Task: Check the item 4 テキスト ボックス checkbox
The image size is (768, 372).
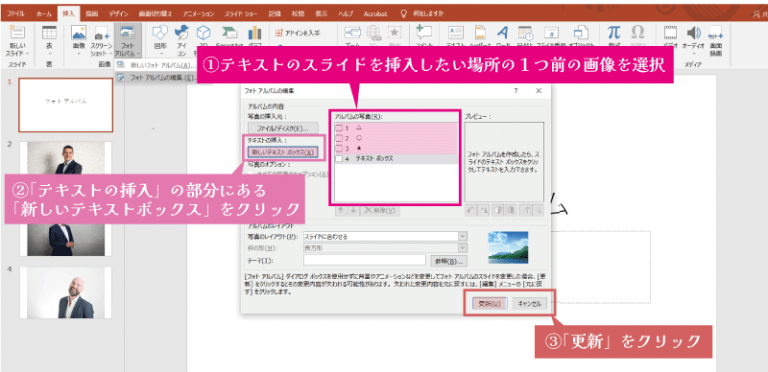Action: (x=339, y=159)
